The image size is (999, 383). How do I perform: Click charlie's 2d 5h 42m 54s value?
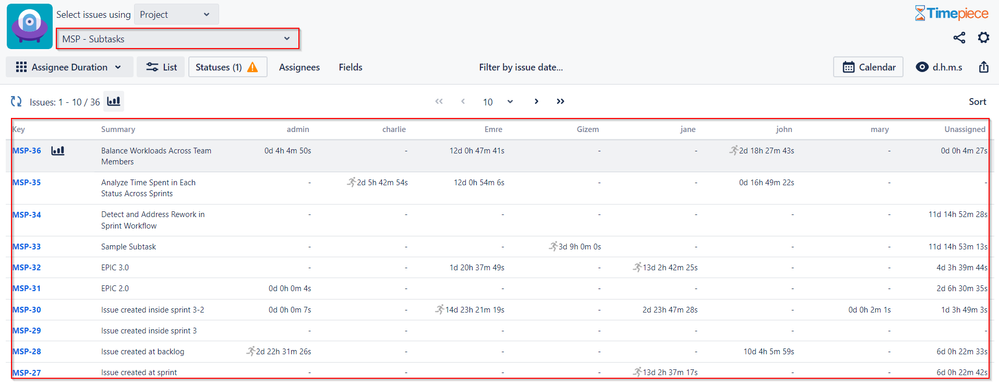pos(382,182)
